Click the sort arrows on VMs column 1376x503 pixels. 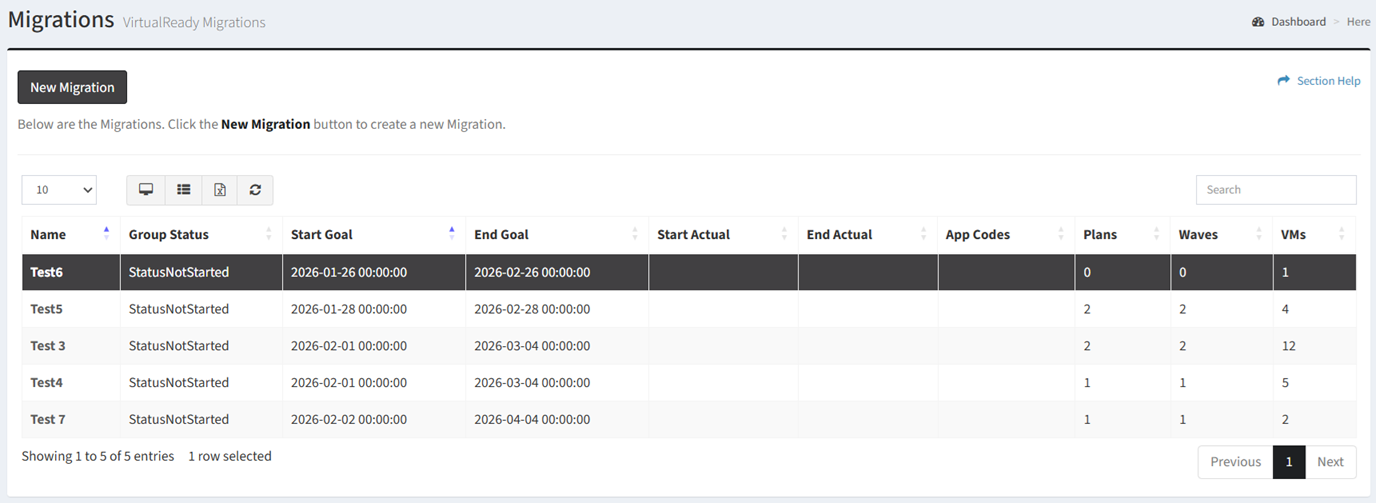(x=1341, y=234)
